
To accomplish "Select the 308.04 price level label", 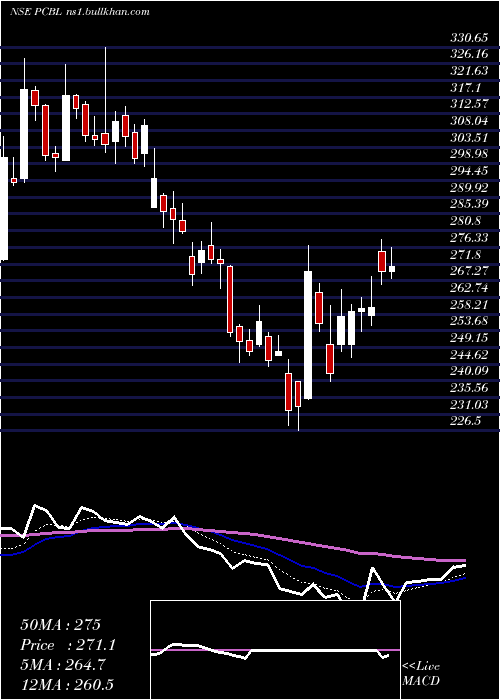I will click(x=469, y=121).
